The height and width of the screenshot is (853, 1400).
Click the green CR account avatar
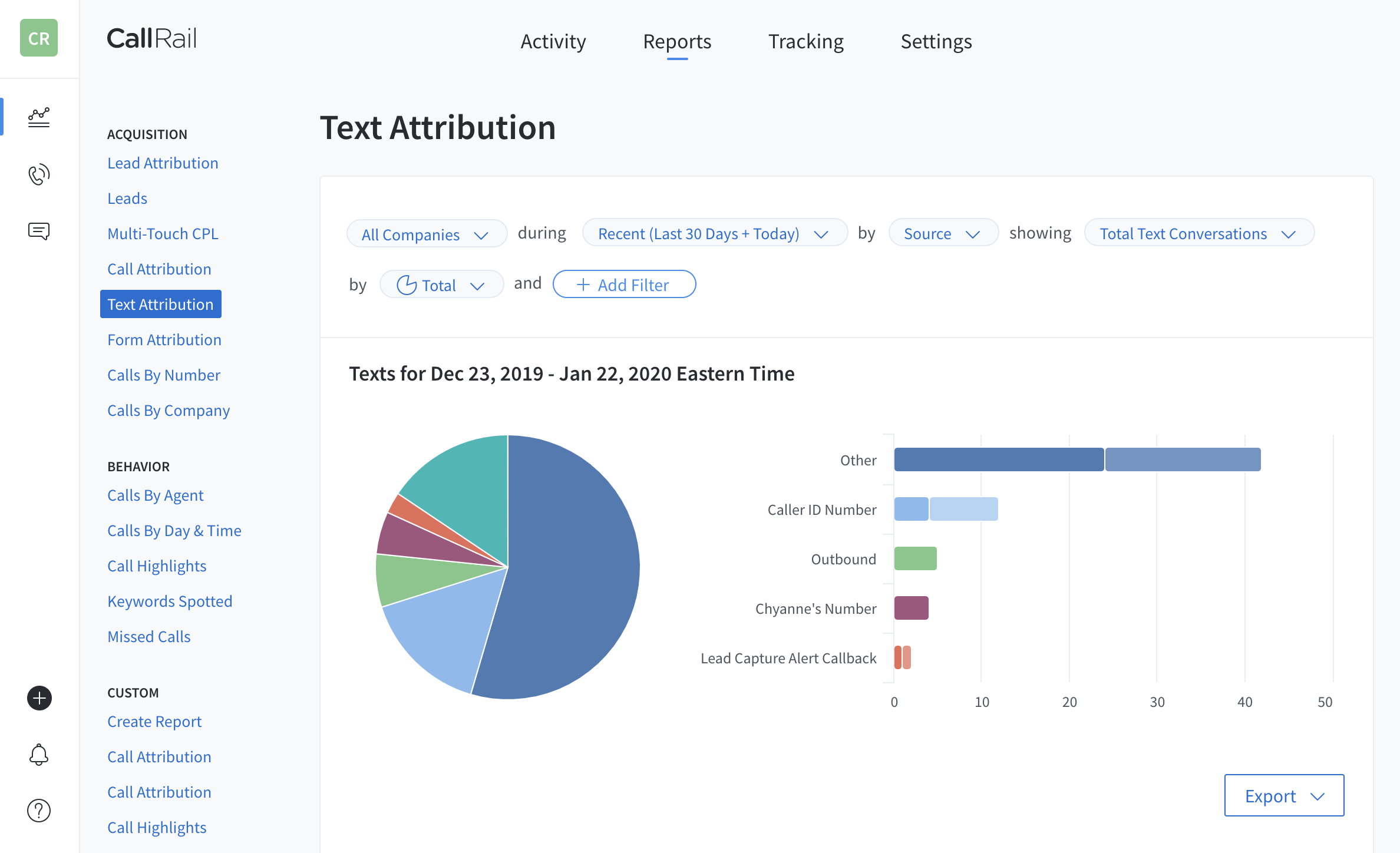[x=39, y=38]
